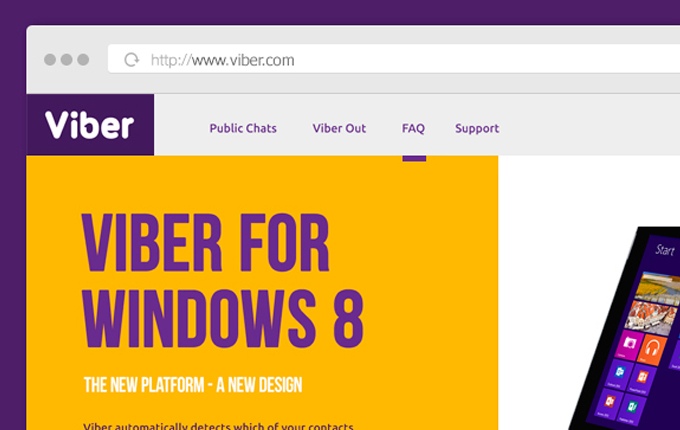Click the leftmost gray window control dot
This screenshot has width=680, height=430.
[x=50, y=60]
